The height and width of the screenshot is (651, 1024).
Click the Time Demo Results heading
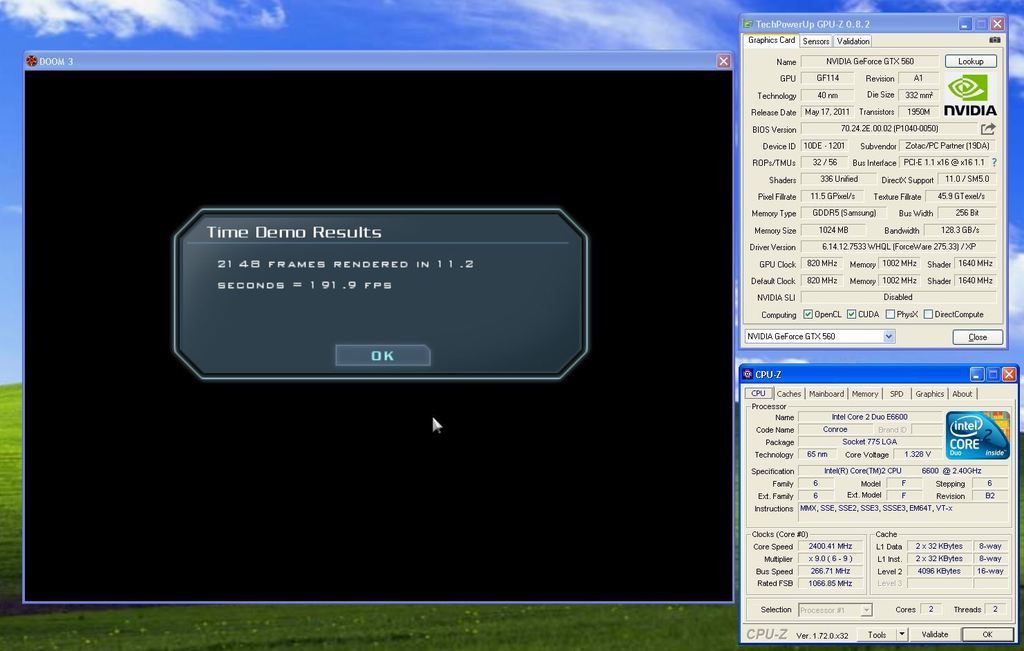tap(294, 232)
